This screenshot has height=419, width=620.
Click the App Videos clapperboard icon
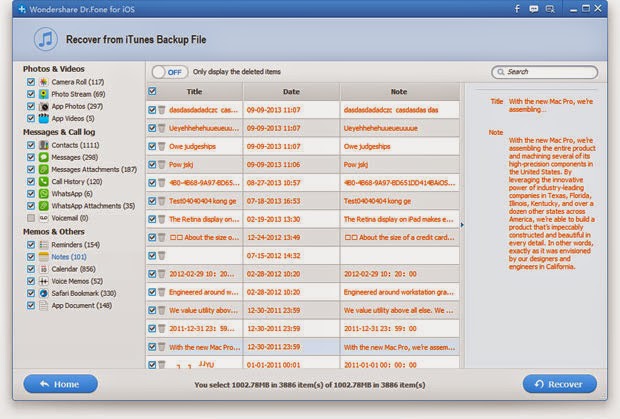43,118
